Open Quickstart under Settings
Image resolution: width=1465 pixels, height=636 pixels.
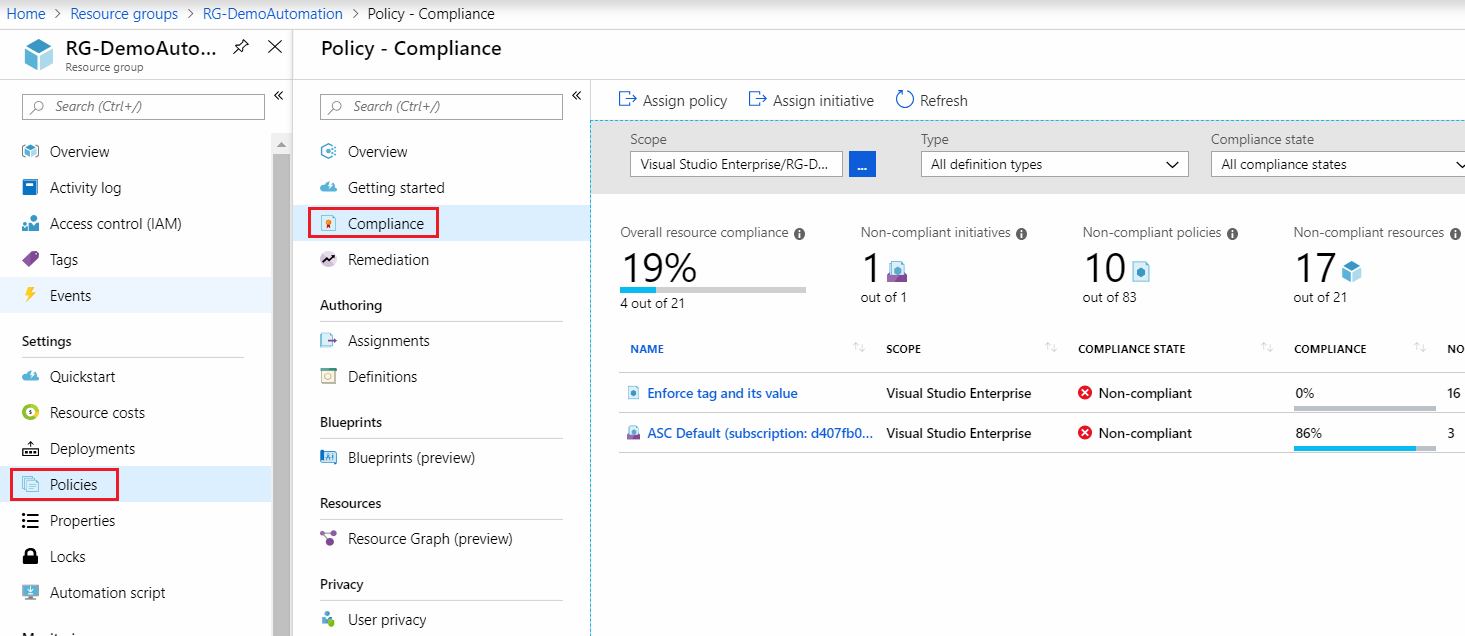[82, 377]
